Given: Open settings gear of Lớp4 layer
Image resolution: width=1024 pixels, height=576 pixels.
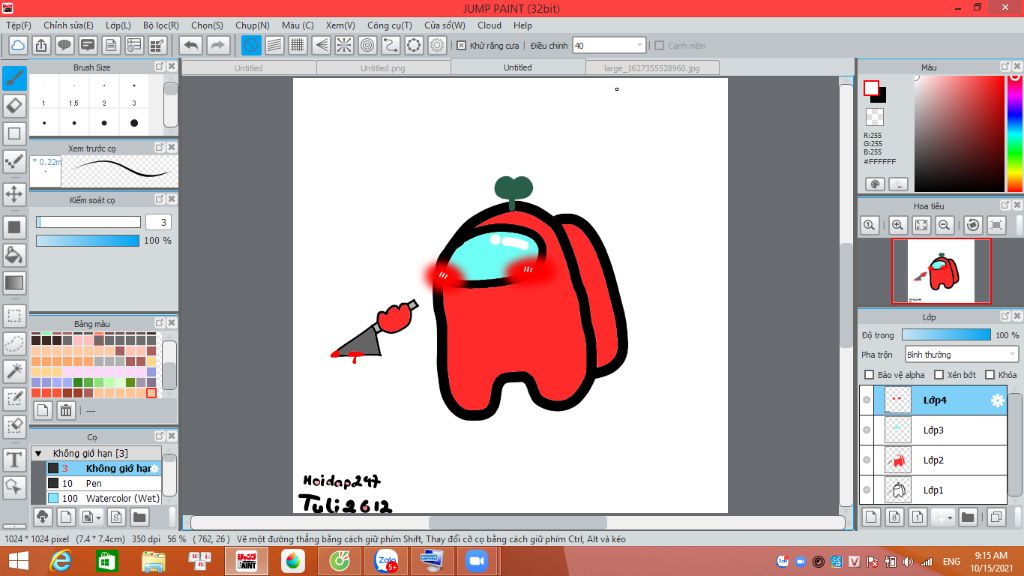Looking at the screenshot, I should click(997, 400).
